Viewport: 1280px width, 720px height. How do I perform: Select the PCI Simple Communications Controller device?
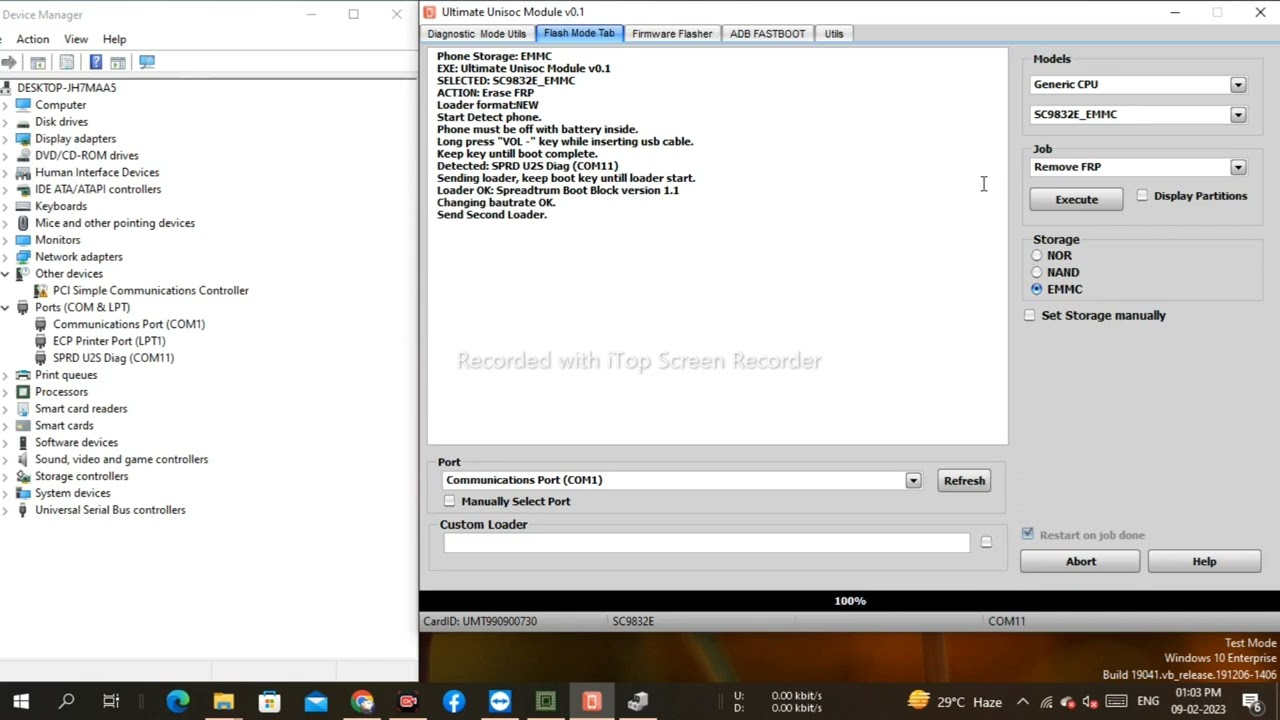(x=150, y=290)
